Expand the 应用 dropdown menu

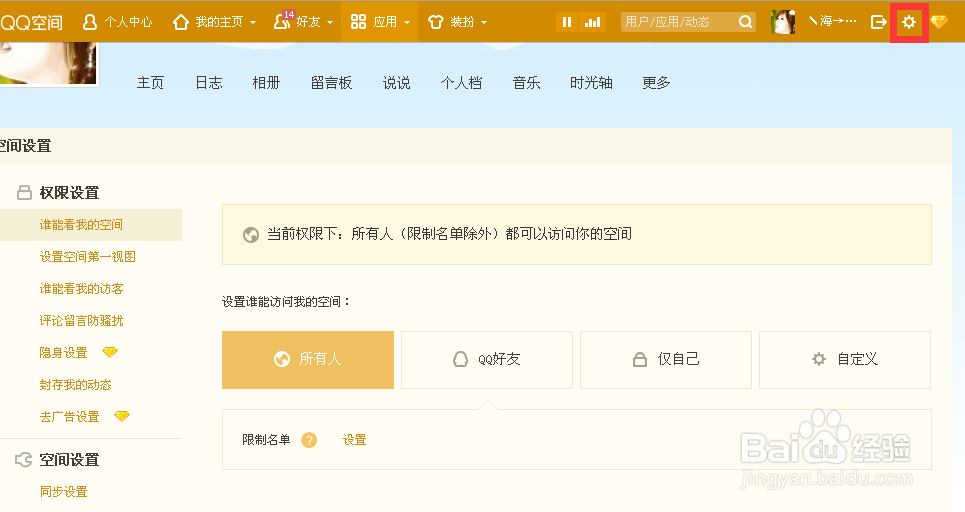[380, 22]
